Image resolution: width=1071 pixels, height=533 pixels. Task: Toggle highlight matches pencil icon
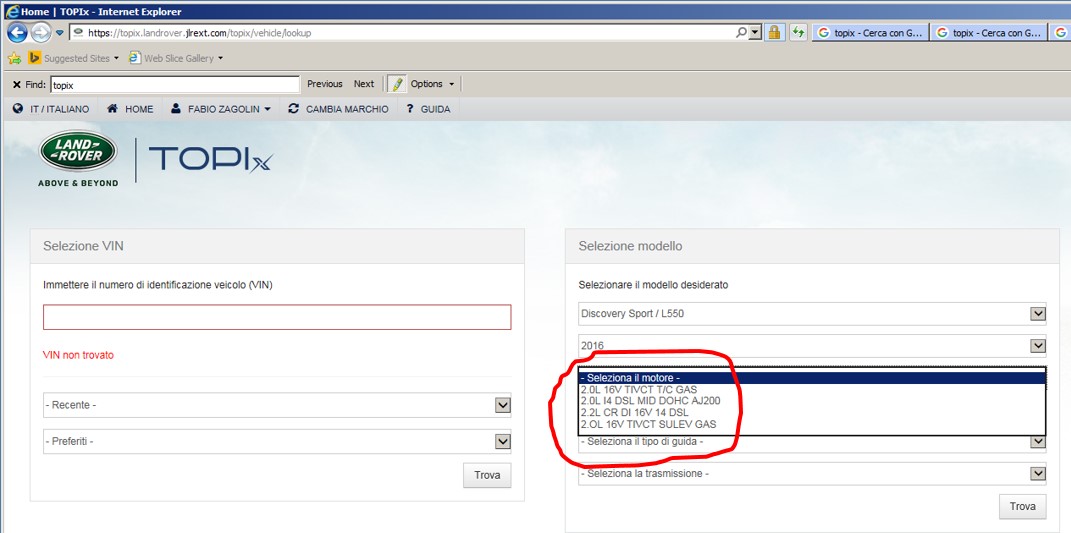pyautogui.click(x=396, y=84)
